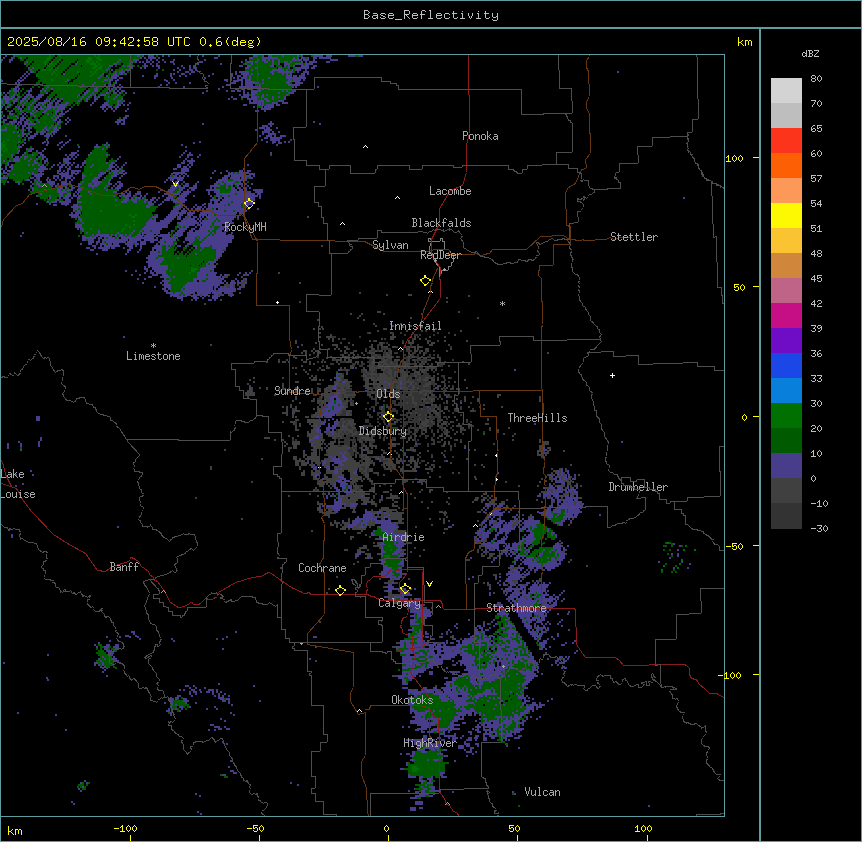Click the Drumheller label
The image size is (862, 842).
pos(638,487)
